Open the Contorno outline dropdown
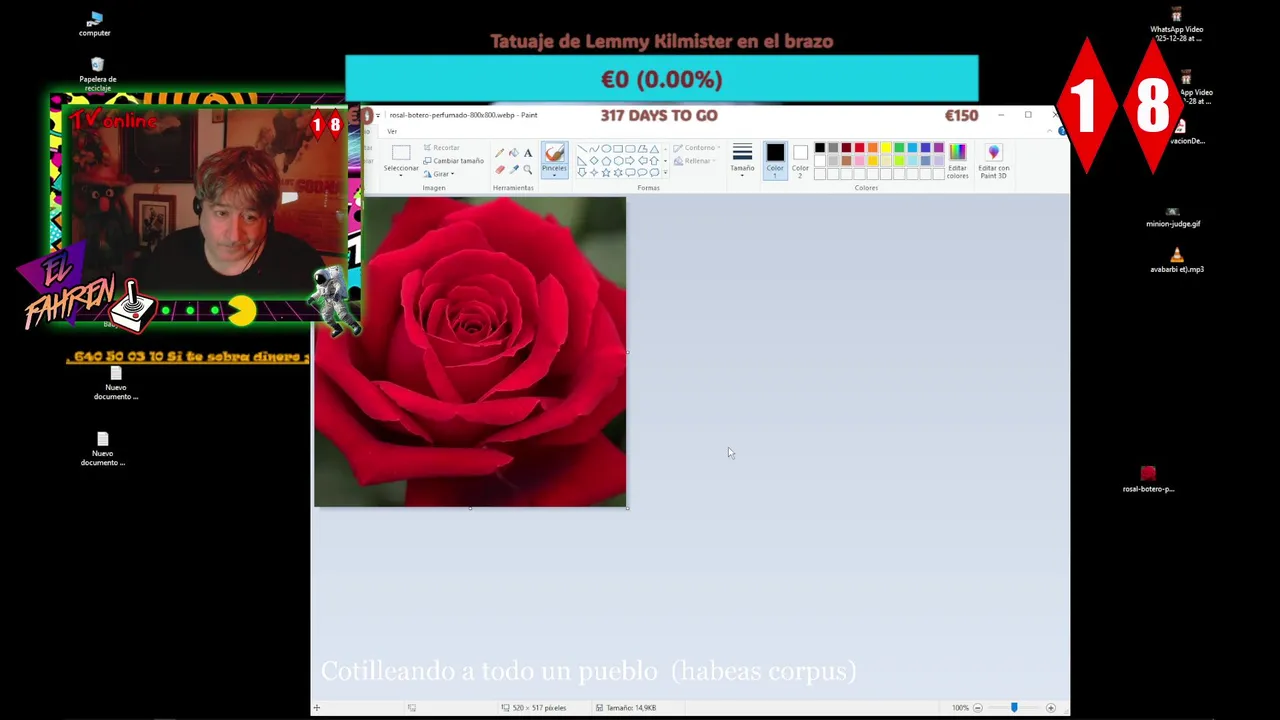 tap(696, 148)
